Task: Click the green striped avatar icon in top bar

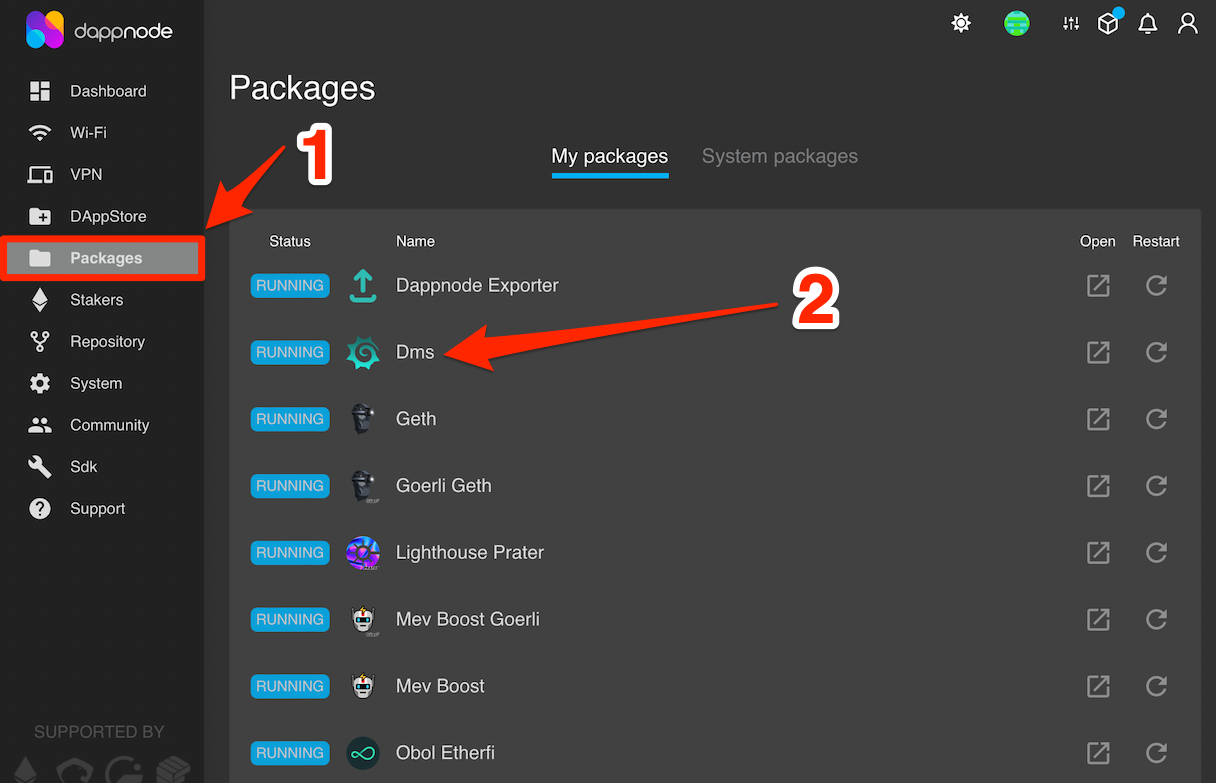Action: 1017,23
